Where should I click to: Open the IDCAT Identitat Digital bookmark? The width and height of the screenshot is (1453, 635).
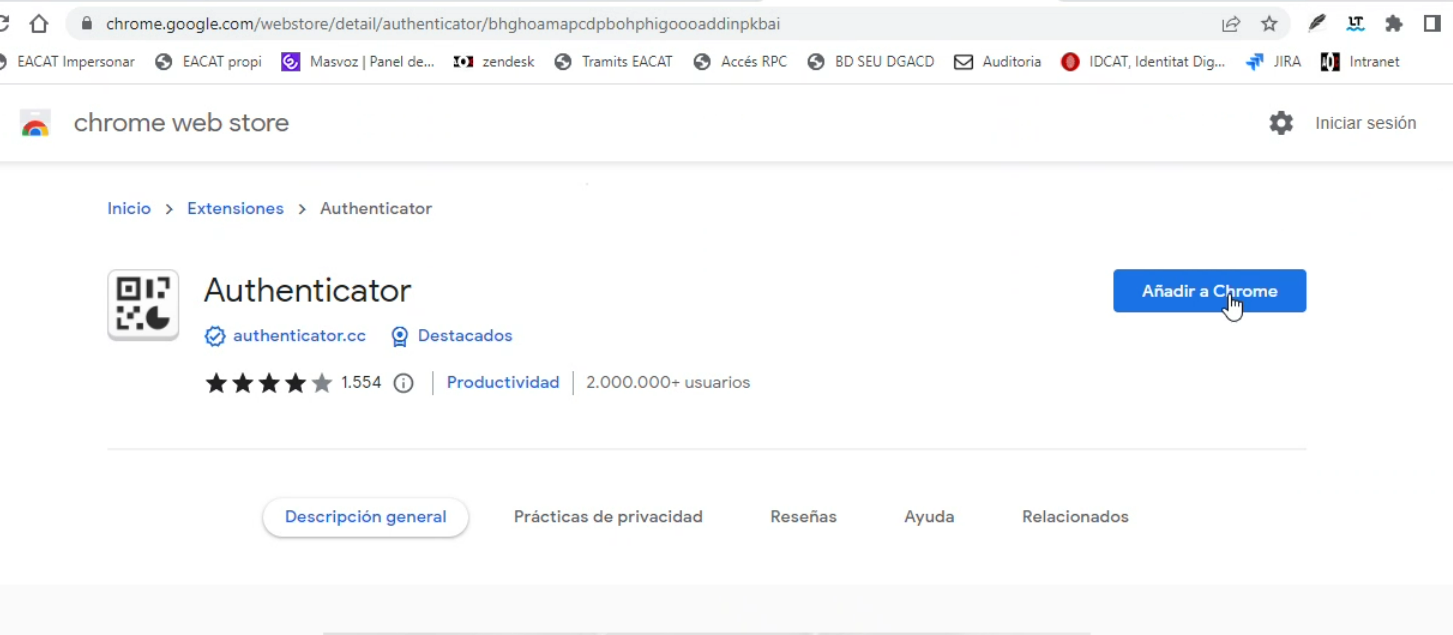[1143, 62]
